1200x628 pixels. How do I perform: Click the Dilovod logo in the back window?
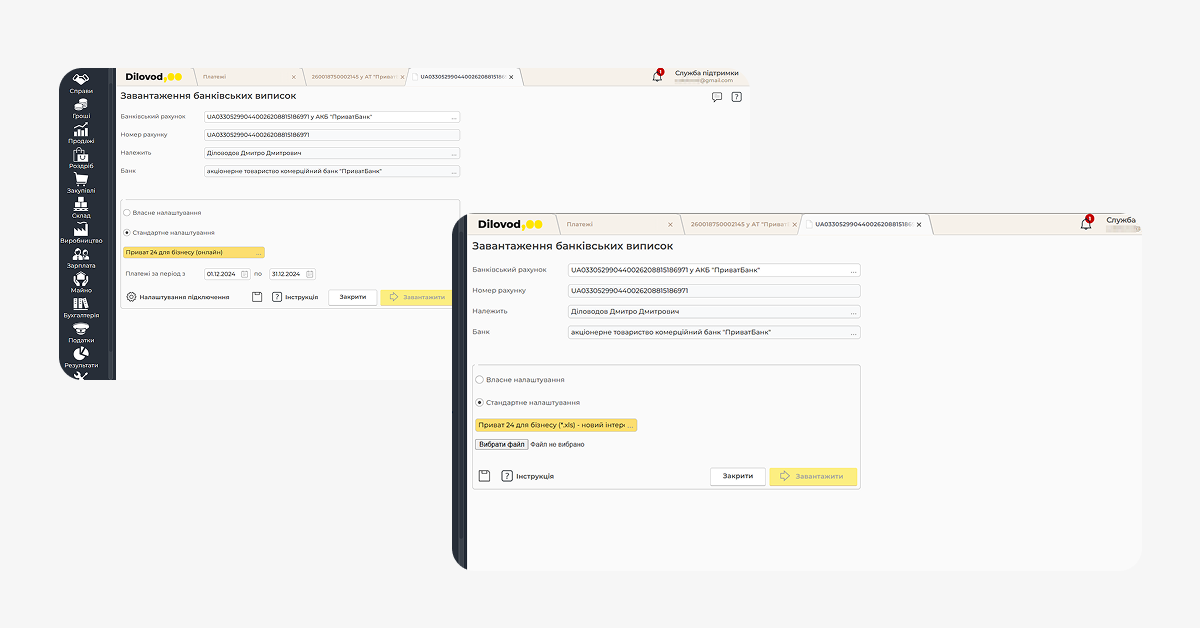pos(152,76)
